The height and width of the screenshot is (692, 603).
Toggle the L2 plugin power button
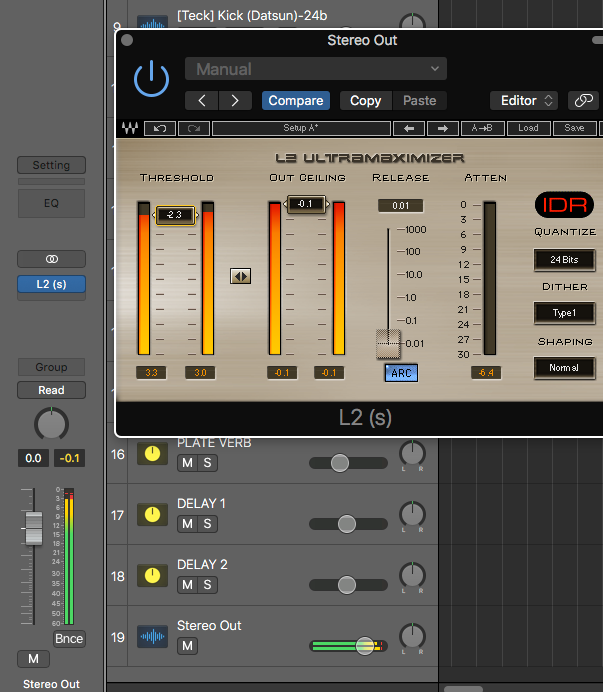coord(151,79)
